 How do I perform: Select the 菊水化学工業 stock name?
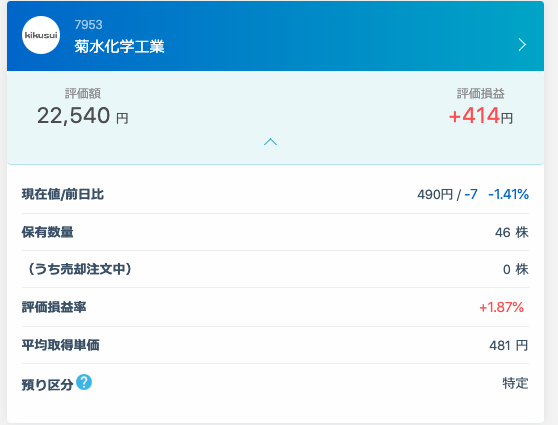(x=119, y=46)
